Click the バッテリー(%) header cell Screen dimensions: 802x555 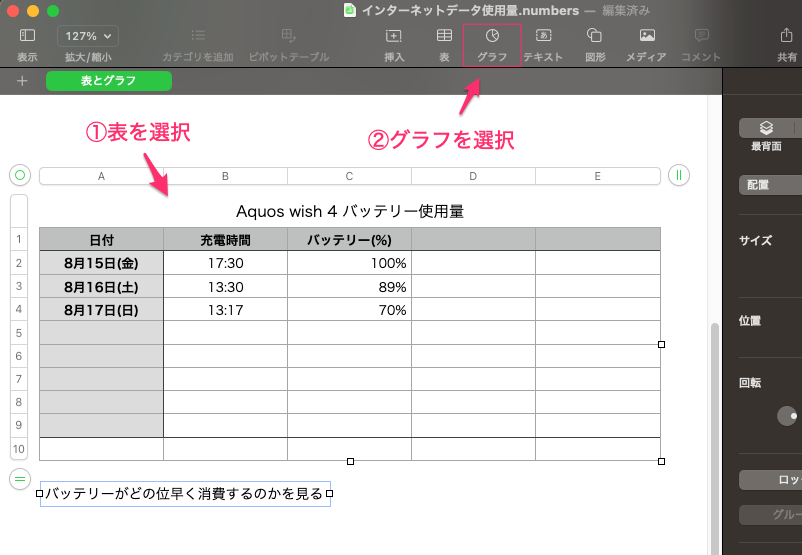point(349,239)
